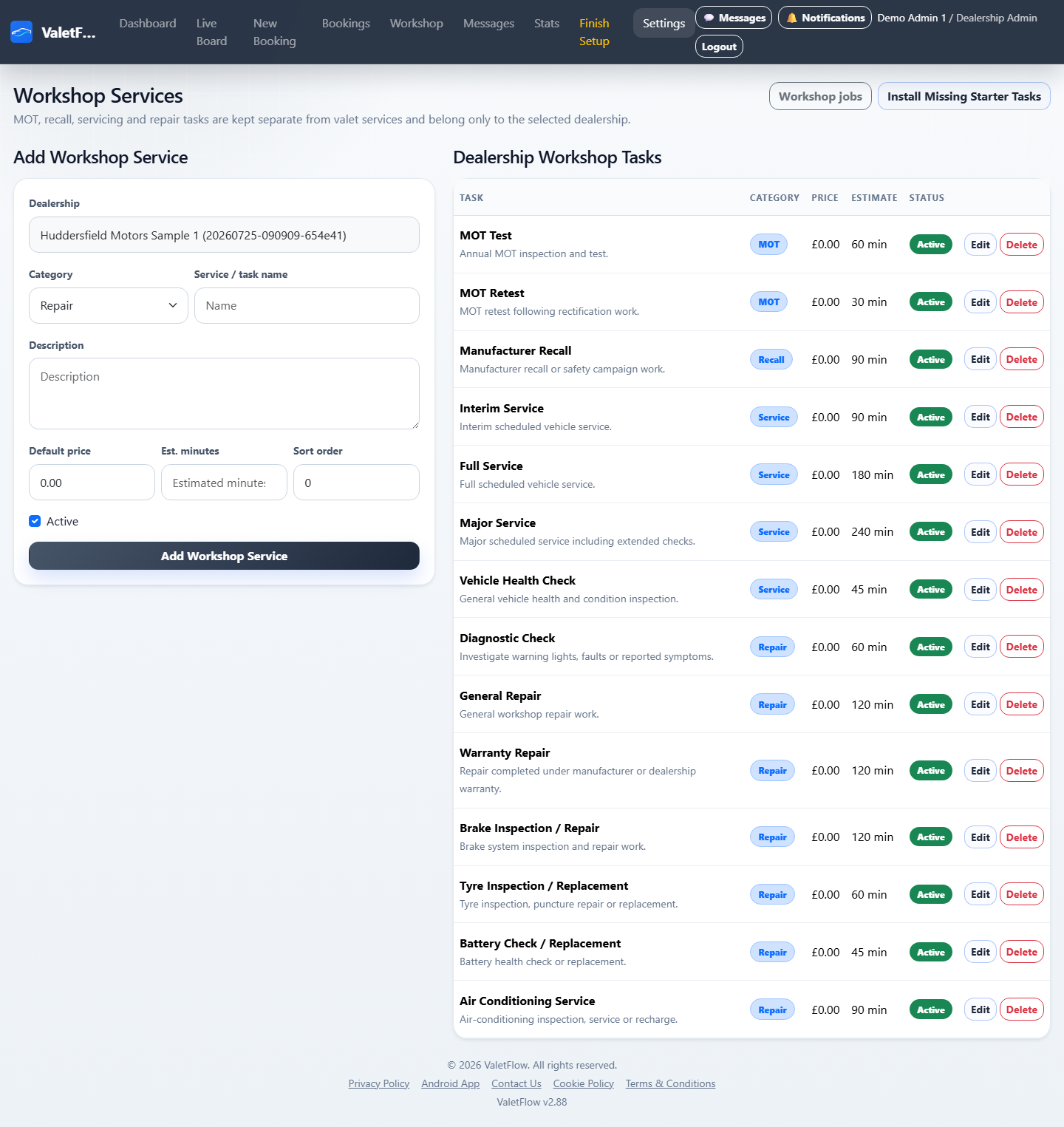Delete the Vehicle Health Check task
This screenshot has height=1127, width=1064.
pyautogui.click(x=1021, y=590)
